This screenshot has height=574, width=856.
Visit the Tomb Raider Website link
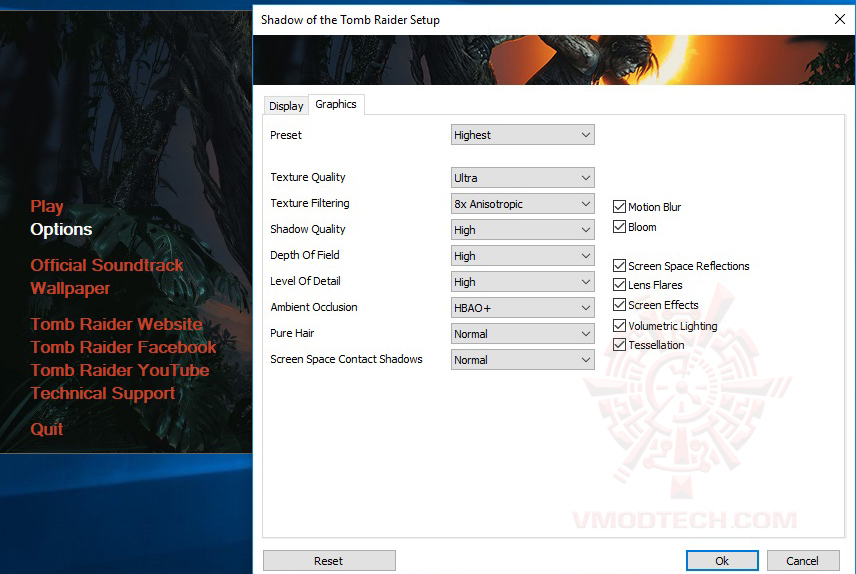116,324
